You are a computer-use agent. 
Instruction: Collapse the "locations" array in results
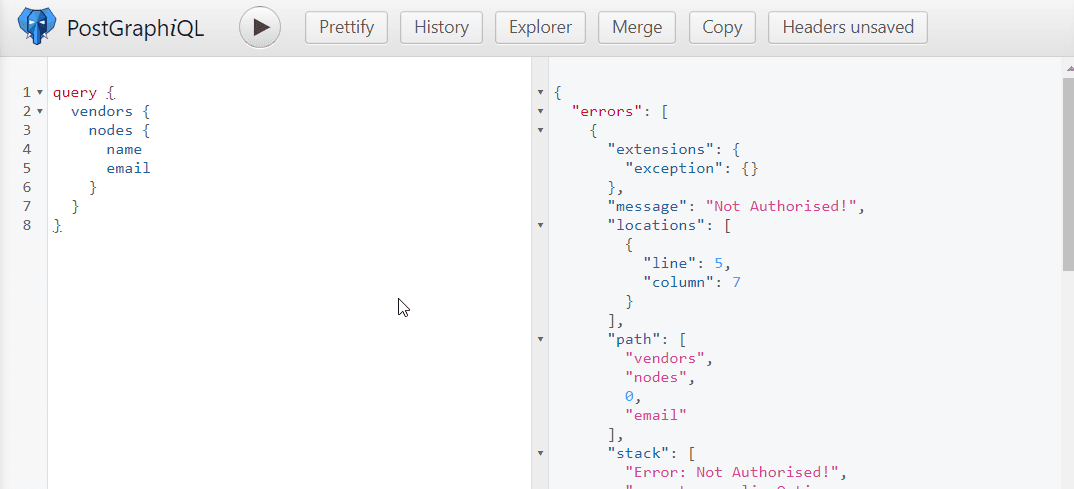pyautogui.click(x=540, y=225)
